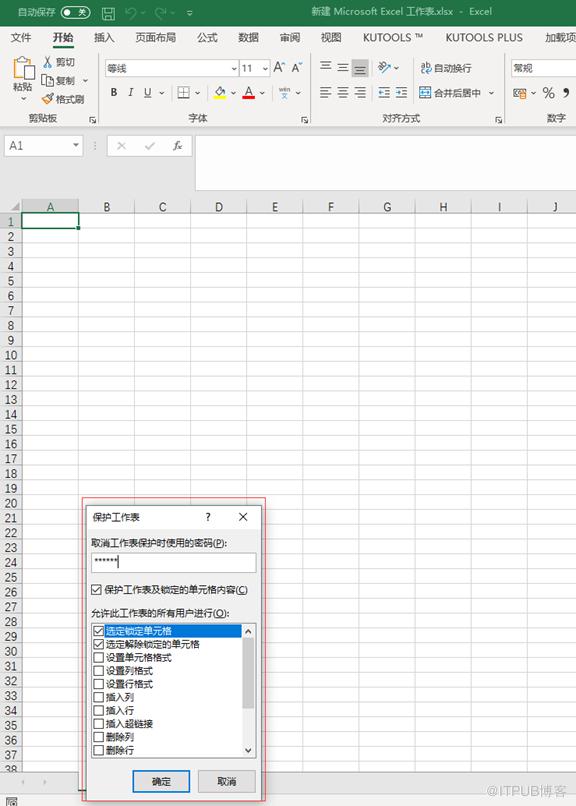Click the phonetic guide icon

pos(284,93)
